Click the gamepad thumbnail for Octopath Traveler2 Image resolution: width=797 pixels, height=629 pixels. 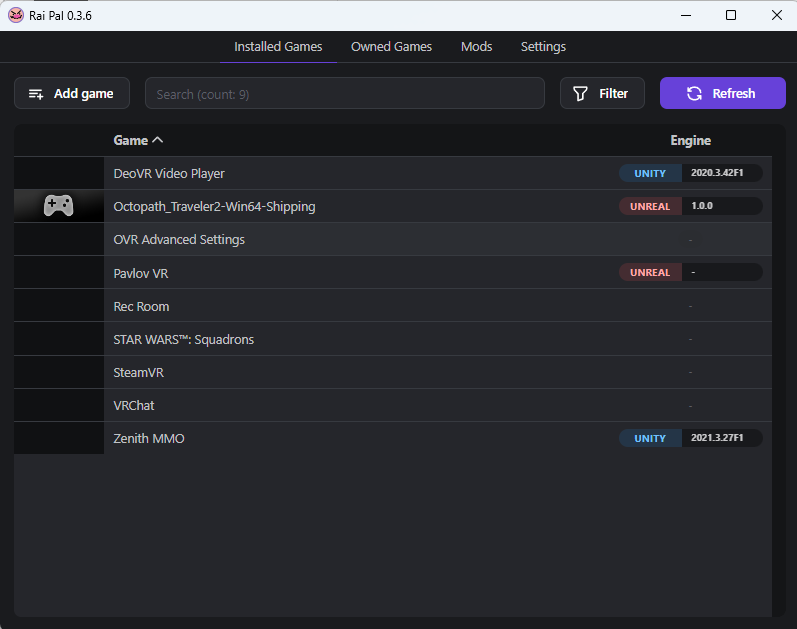59,206
